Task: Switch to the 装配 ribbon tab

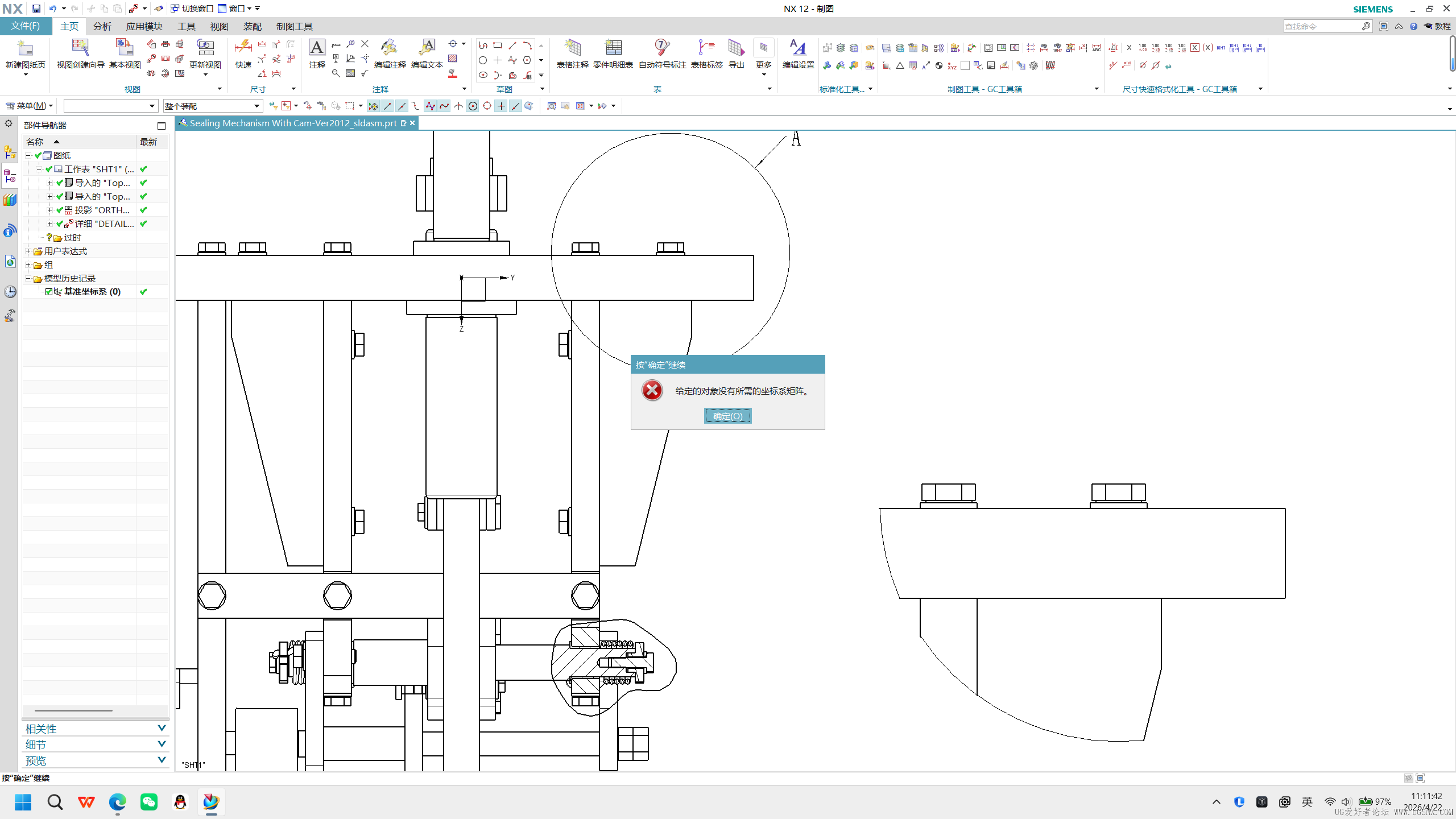Action: click(253, 26)
